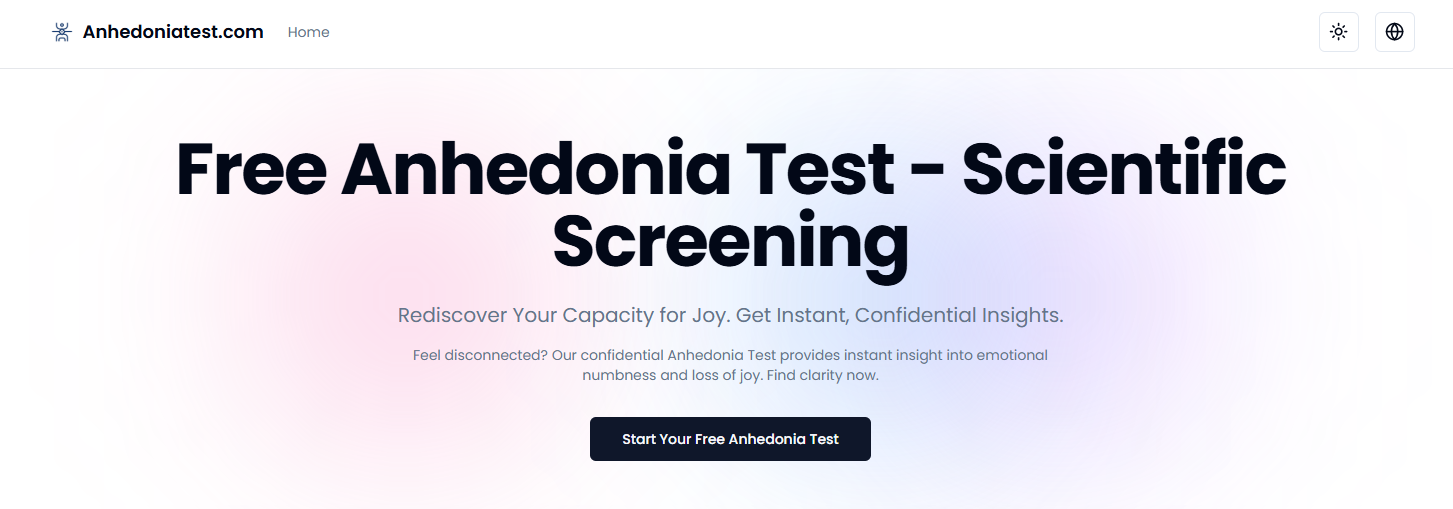Click "Rediscover Your Capacity for Joy" subtitle
Screen dimensions: 1453x509
click(564, 315)
